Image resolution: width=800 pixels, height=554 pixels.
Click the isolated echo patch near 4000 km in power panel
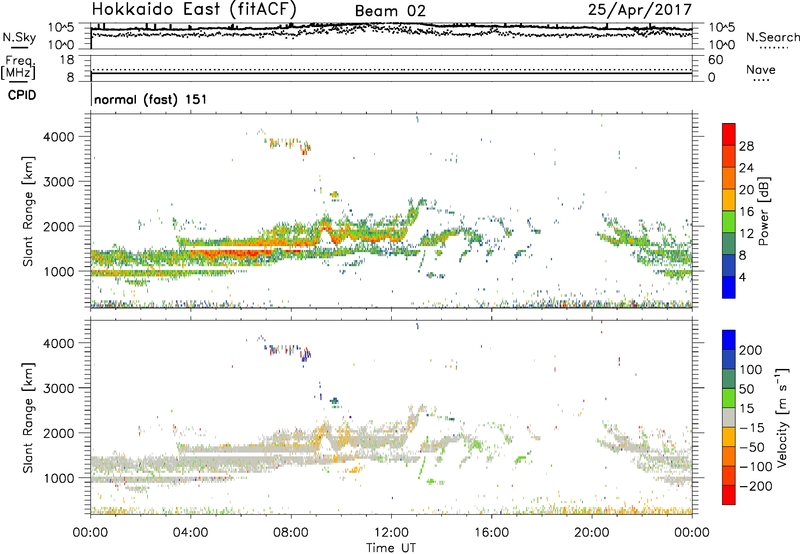(289, 145)
